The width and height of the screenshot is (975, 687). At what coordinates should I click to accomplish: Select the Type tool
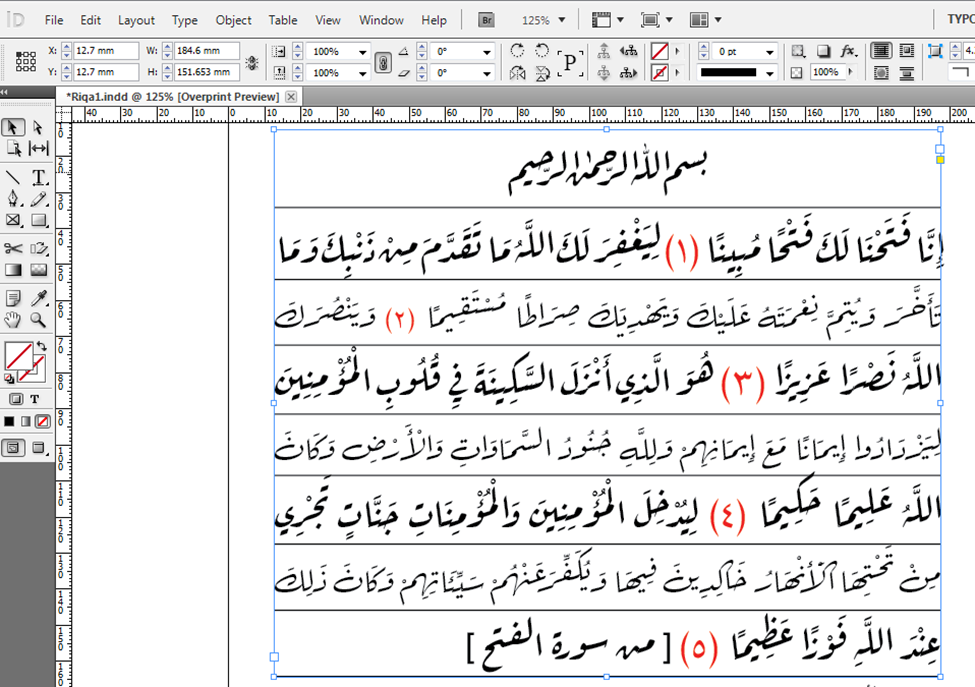point(39,178)
